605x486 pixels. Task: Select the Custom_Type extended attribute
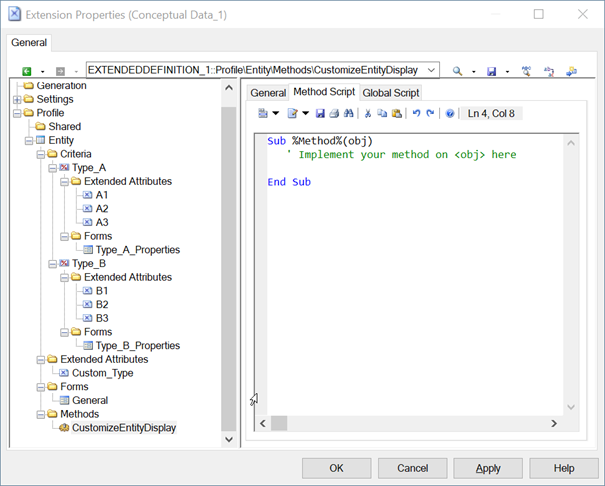(102, 373)
